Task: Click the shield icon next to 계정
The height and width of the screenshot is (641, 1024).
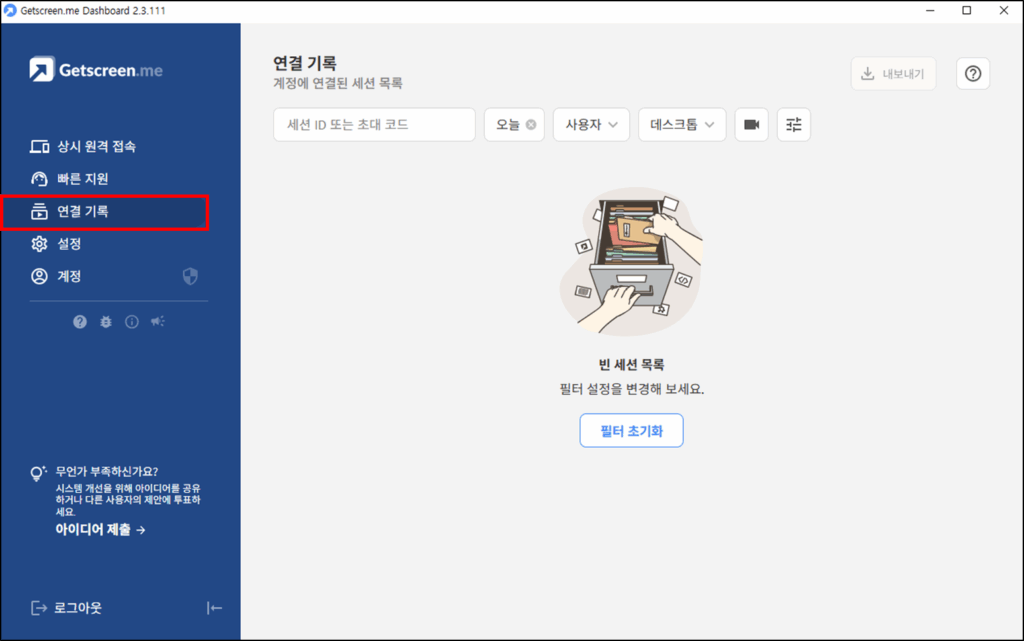Action: 190,276
